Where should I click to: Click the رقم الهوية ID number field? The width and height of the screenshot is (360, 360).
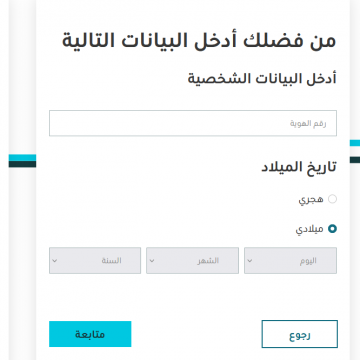[193, 123]
